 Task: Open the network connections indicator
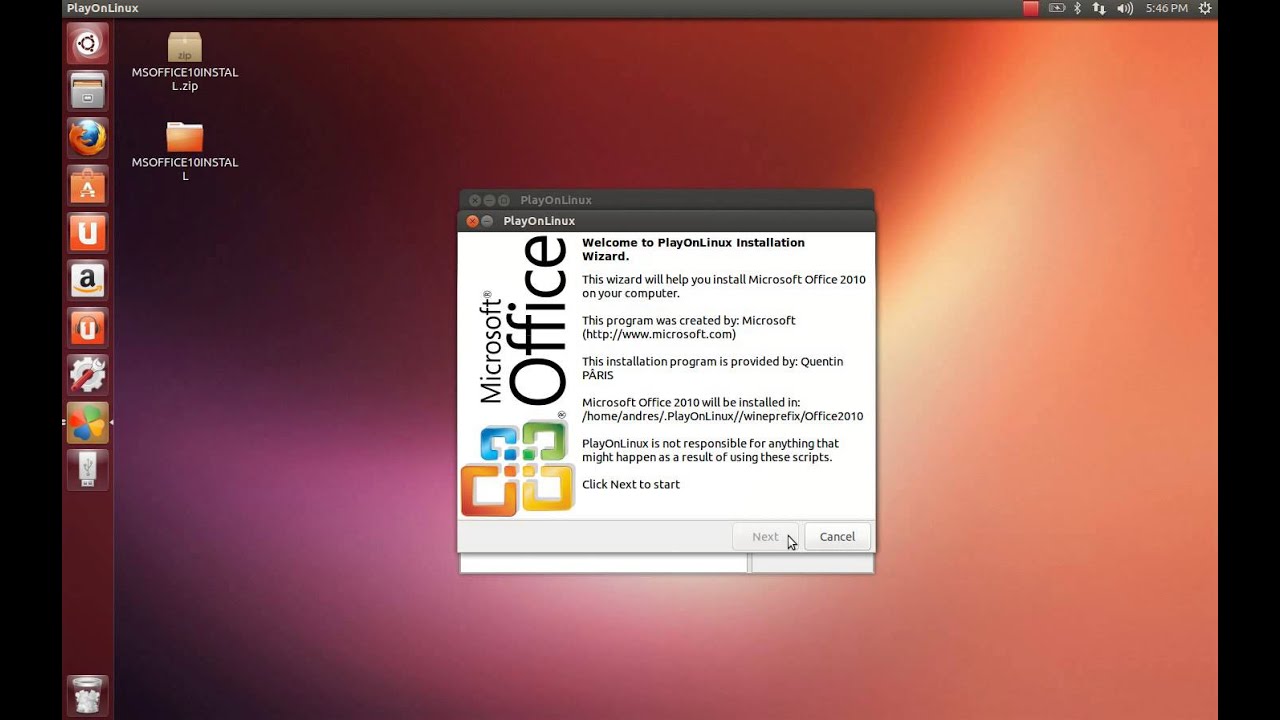pyautogui.click(x=1099, y=8)
